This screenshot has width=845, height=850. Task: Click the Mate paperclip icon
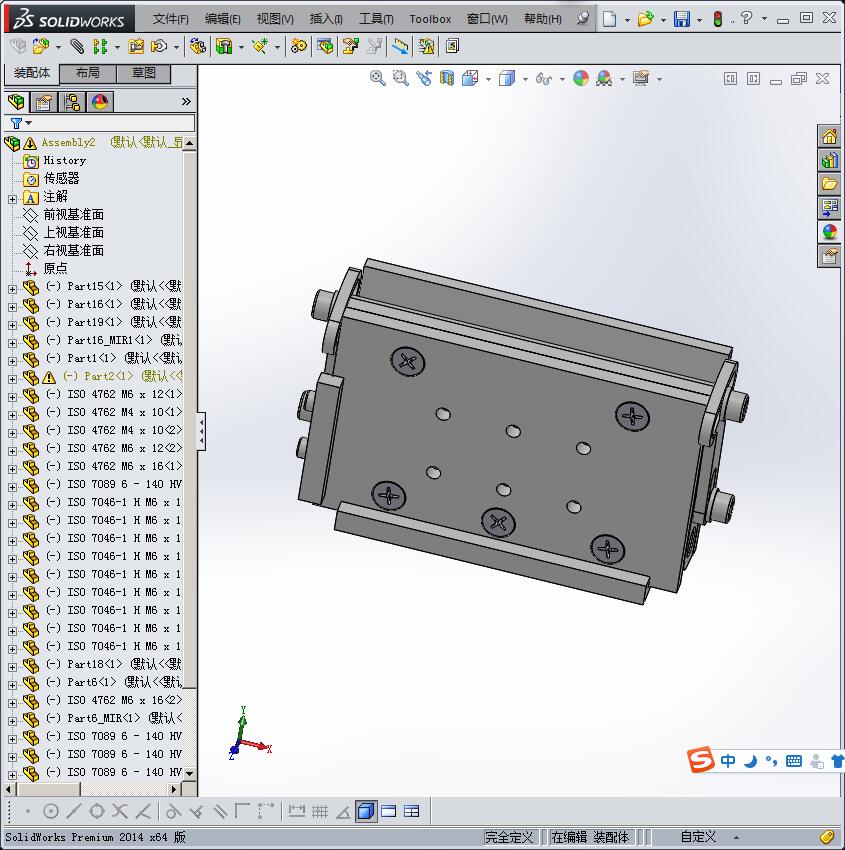tap(77, 47)
